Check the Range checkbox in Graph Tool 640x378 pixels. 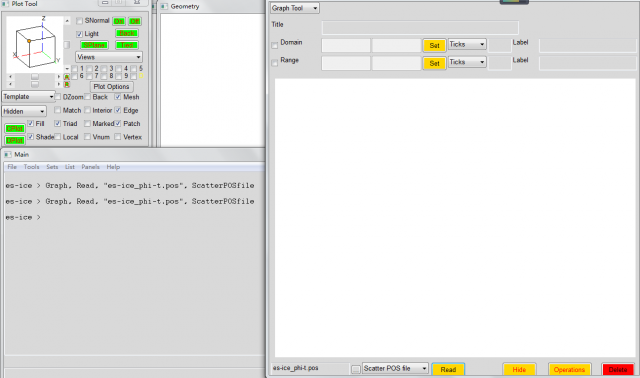[x=275, y=63]
